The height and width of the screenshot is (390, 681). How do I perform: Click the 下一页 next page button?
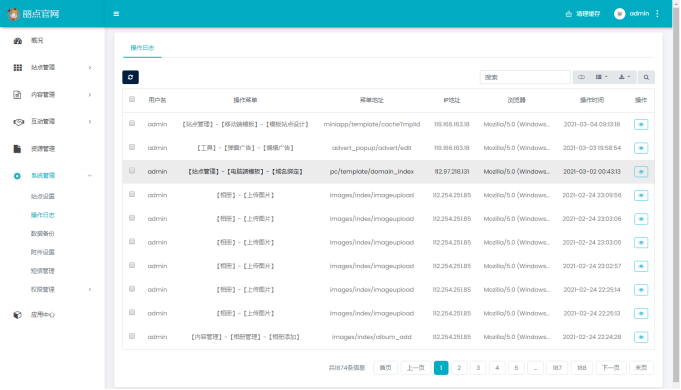tap(611, 368)
